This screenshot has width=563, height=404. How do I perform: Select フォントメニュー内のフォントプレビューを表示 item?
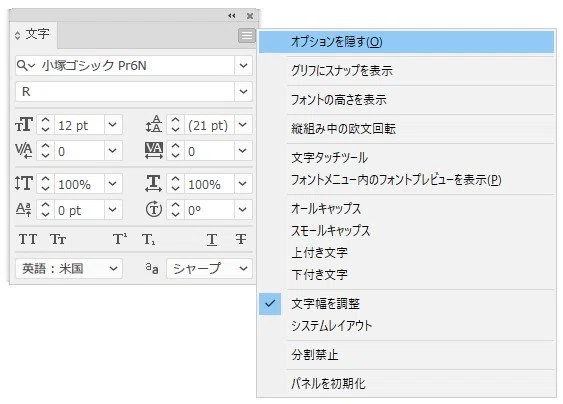(x=407, y=179)
